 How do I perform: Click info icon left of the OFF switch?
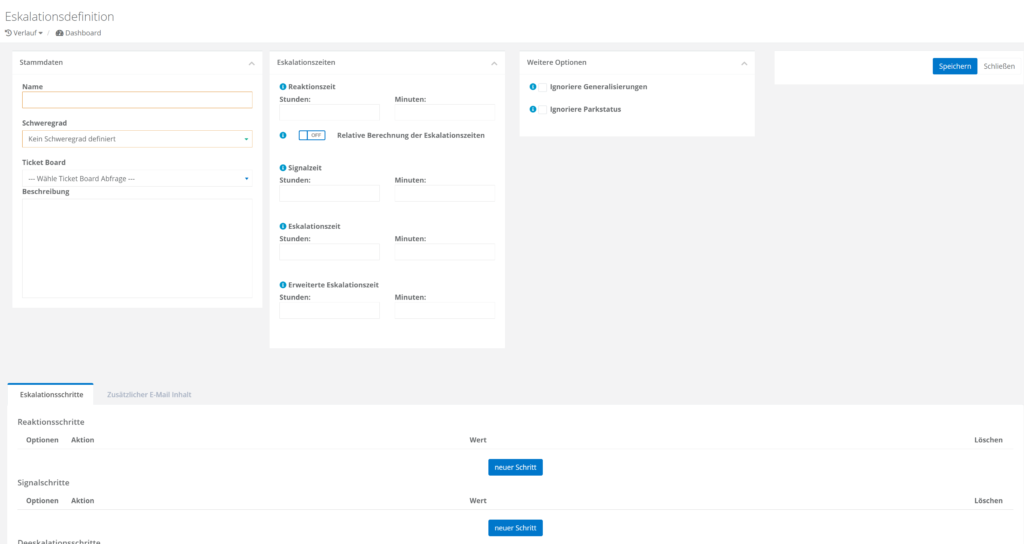(283, 135)
